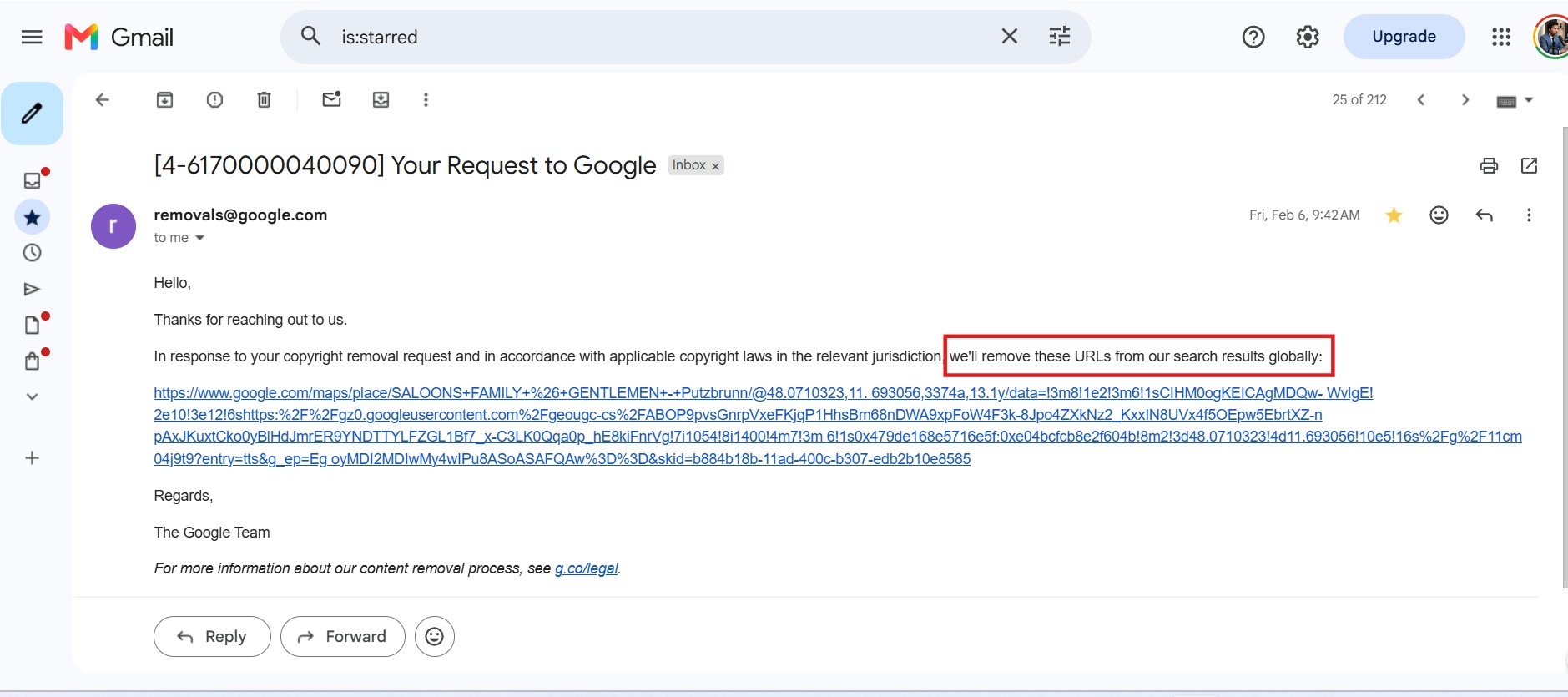The image size is (1568, 697).
Task: Click the Gmail logo
Action: click(x=119, y=37)
